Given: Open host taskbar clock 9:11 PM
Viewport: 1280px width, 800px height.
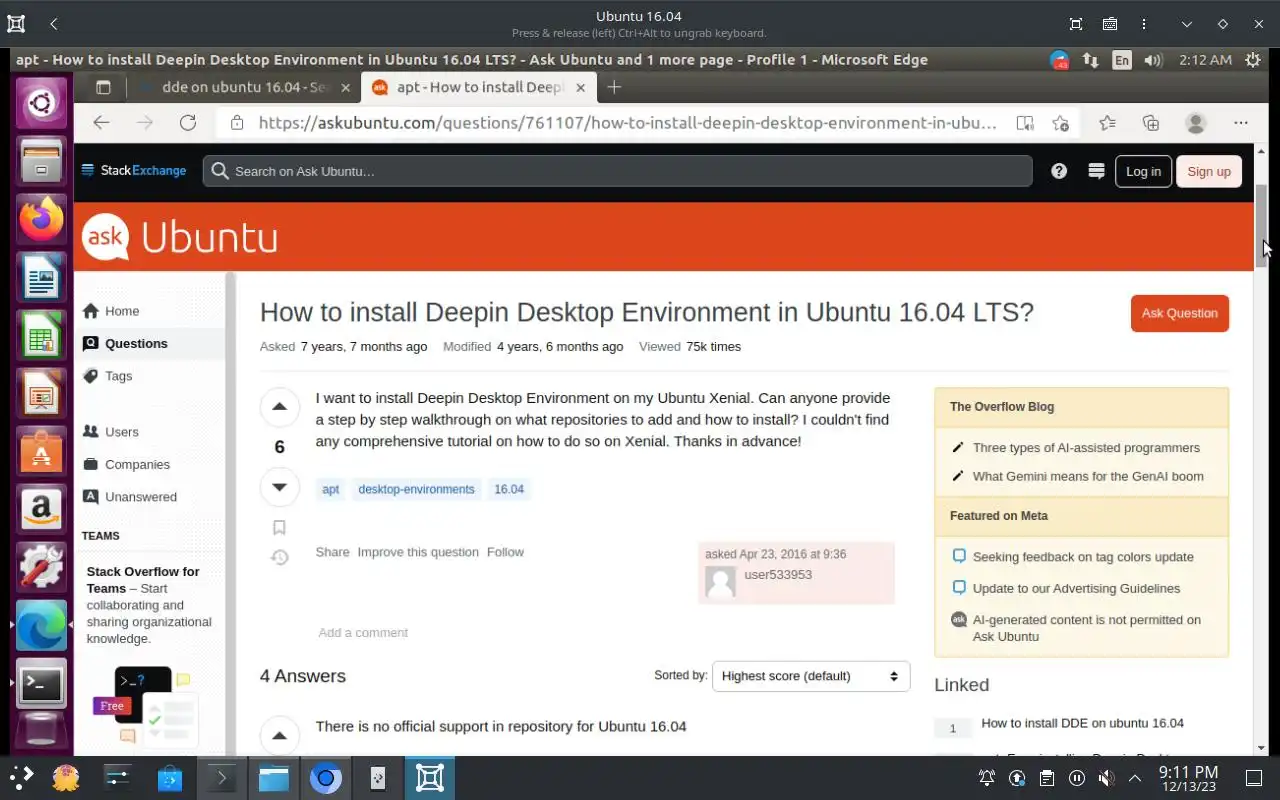Looking at the screenshot, I should point(1188,778).
